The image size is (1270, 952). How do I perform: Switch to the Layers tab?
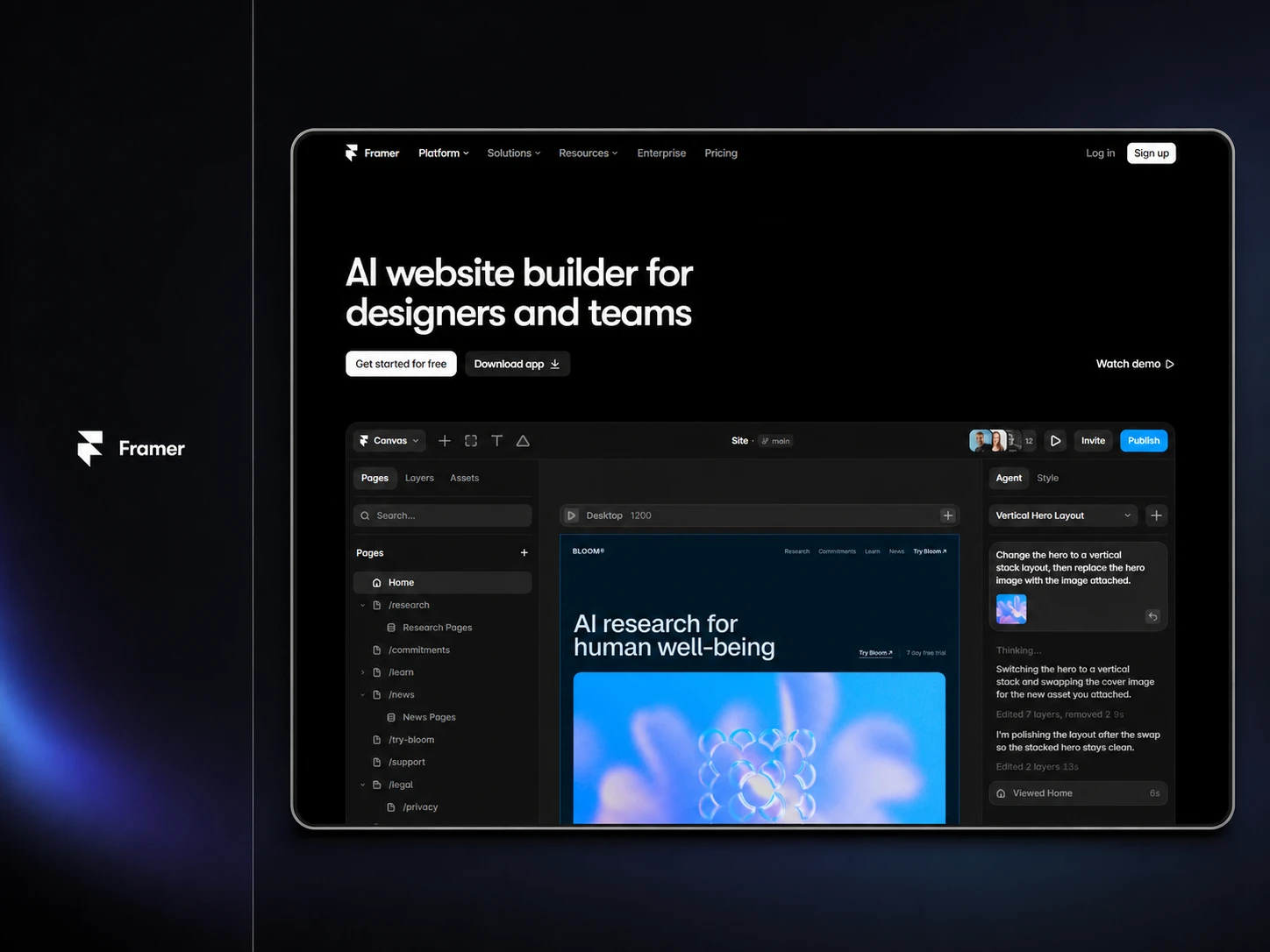(419, 479)
